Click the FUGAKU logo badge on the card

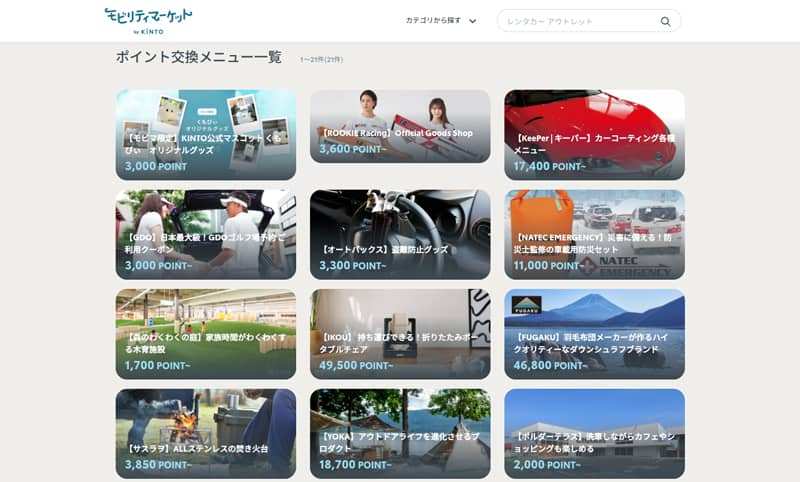(x=527, y=305)
